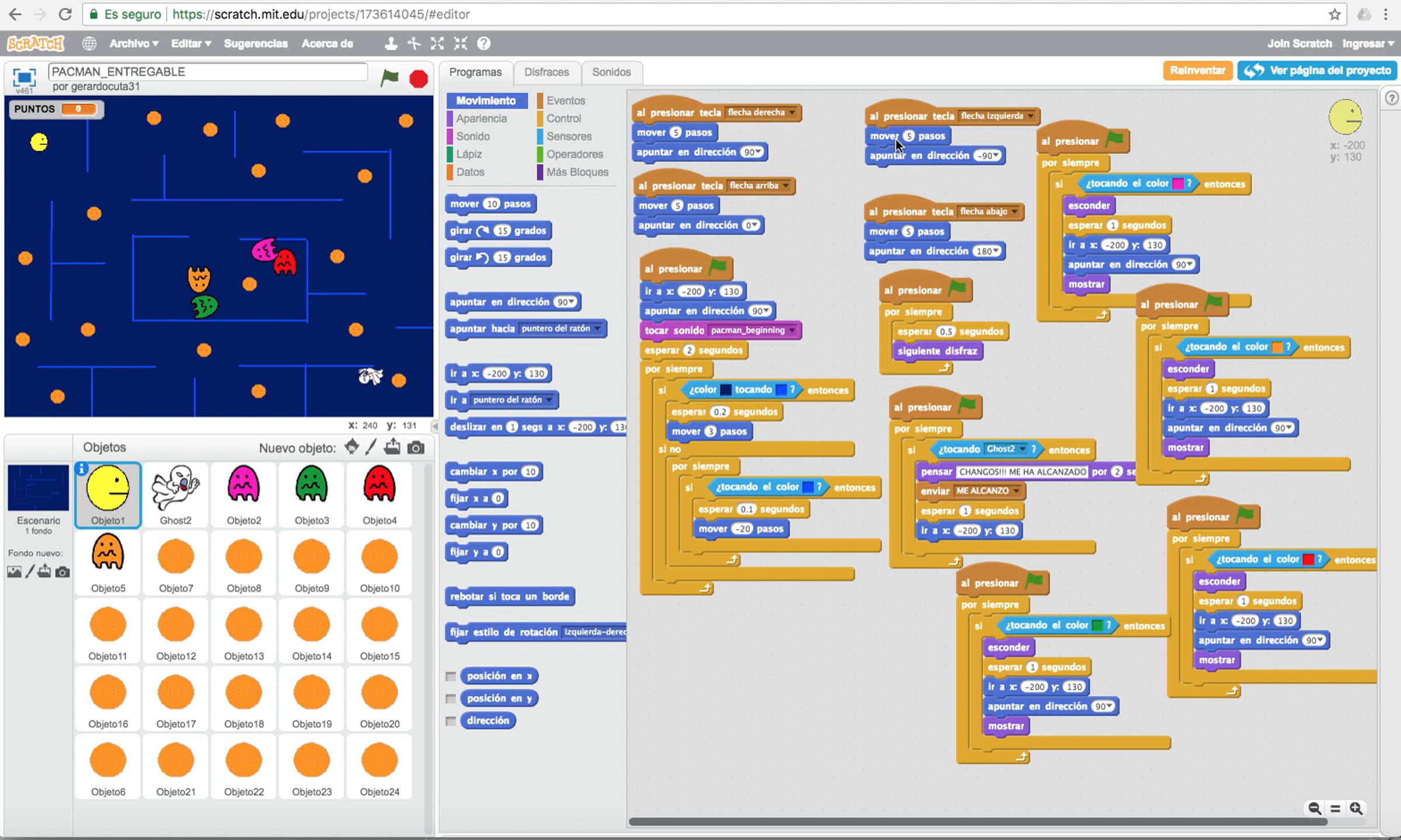Tick the 'dirección' checkbox
This screenshot has height=840, width=1401.
tap(451, 721)
